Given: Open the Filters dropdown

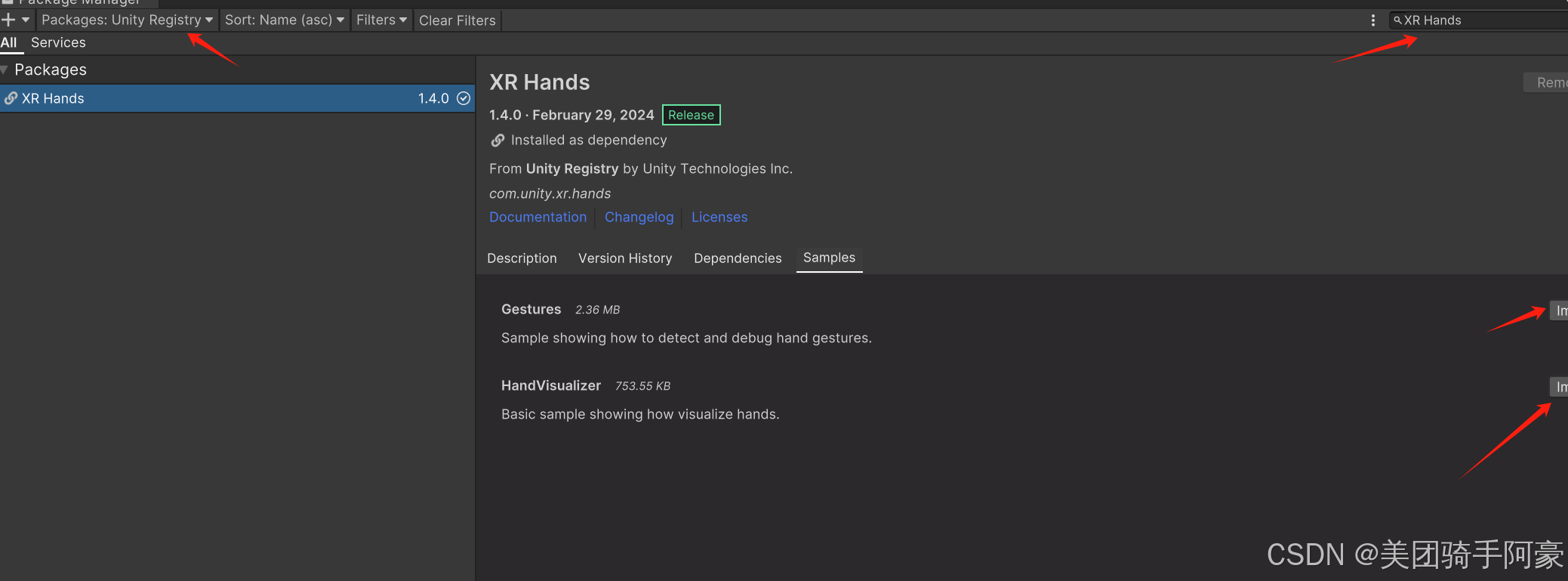Looking at the screenshot, I should click(x=381, y=20).
